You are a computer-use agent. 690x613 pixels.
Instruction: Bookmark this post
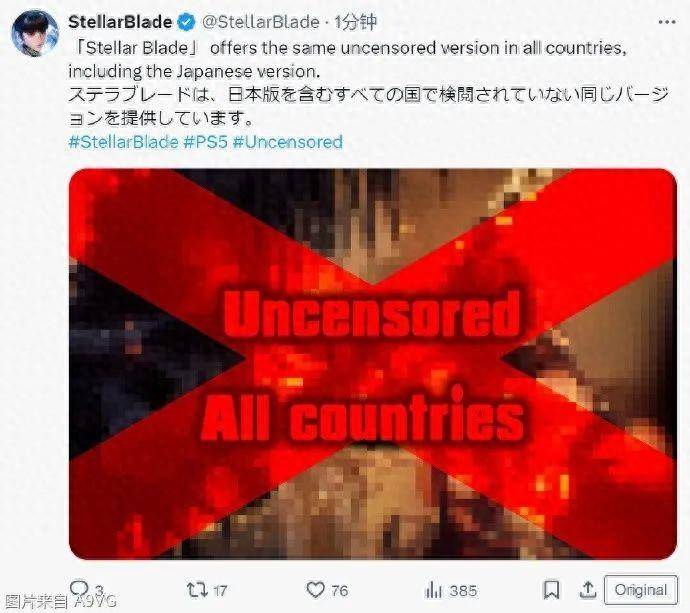pyautogui.click(x=551, y=590)
